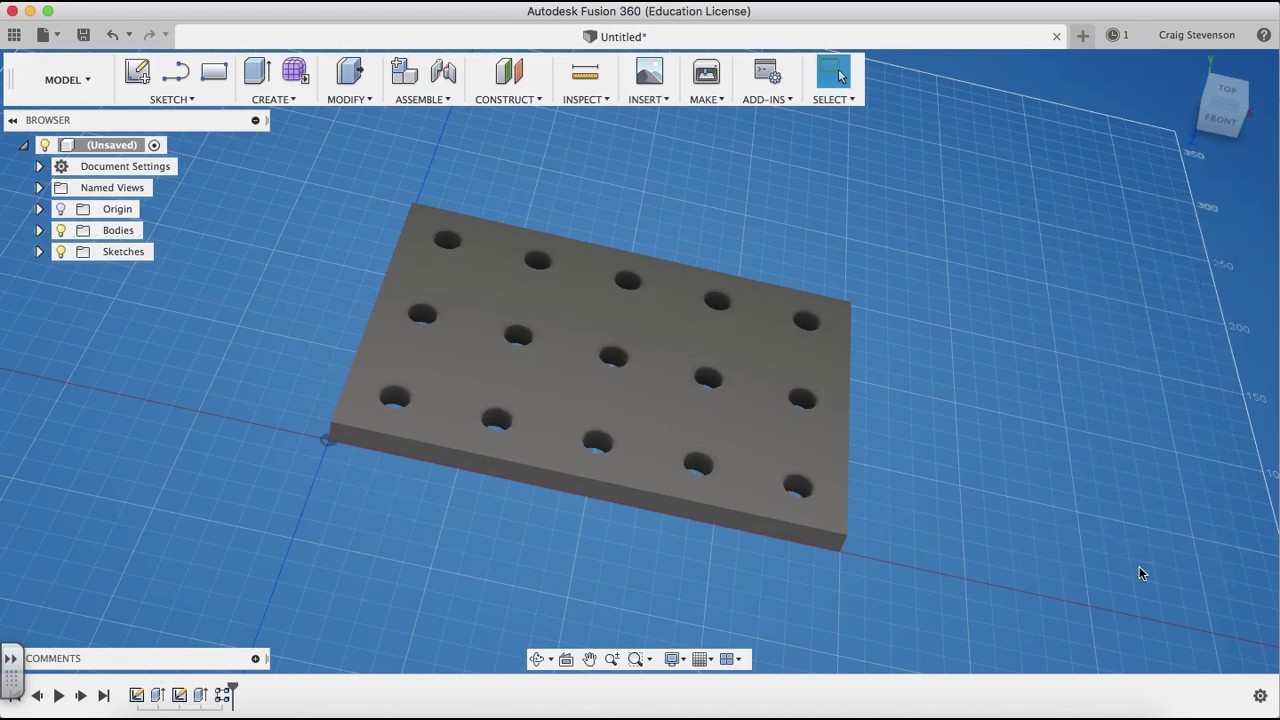1280x720 pixels.
Task: Select rectangular pattern feature in timeline
Action: 223,696
